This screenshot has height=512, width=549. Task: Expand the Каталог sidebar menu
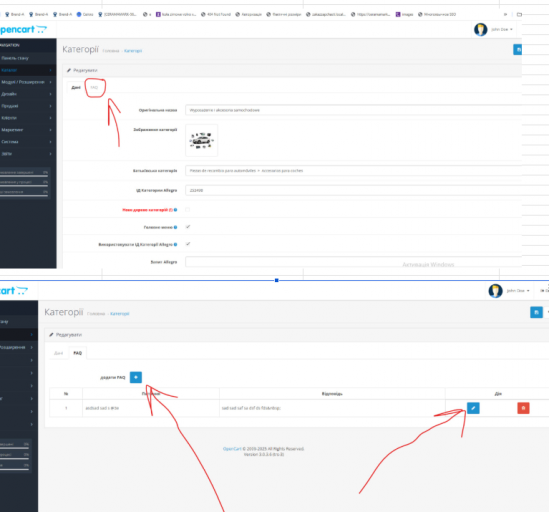pyautogui.click(x=28, y=70)
